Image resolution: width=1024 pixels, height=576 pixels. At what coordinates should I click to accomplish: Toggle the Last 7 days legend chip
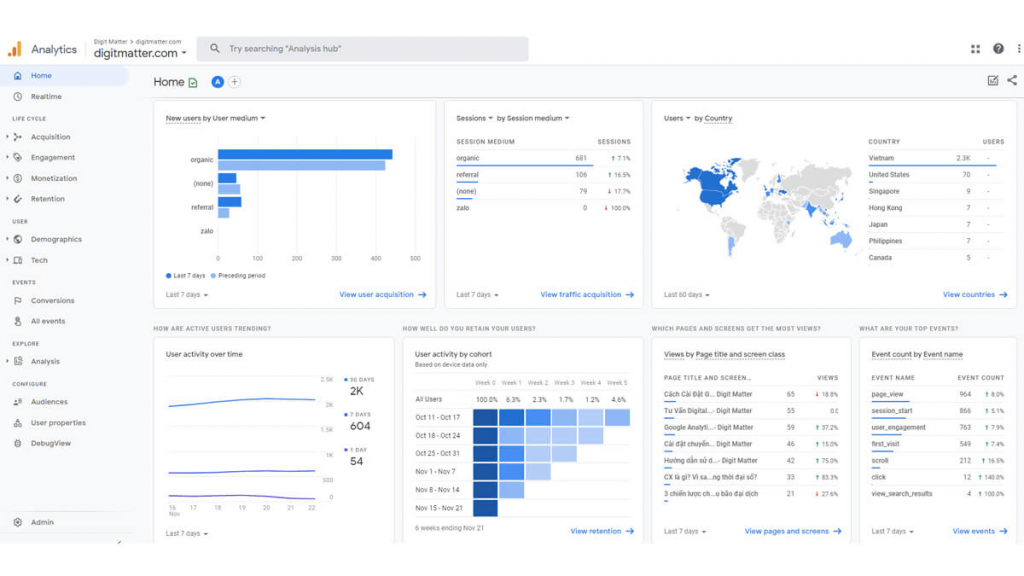[183, 275]
